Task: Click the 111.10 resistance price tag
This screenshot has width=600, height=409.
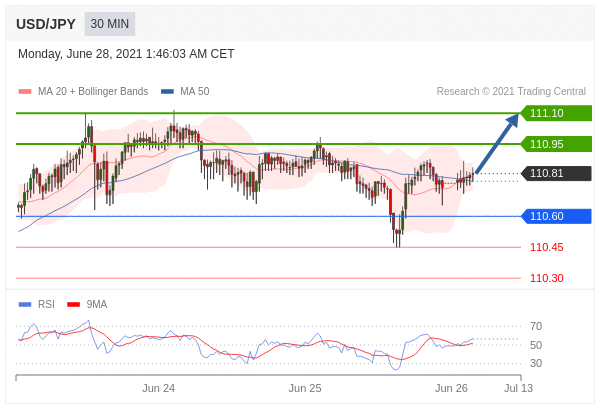Action: coord(557,113)
